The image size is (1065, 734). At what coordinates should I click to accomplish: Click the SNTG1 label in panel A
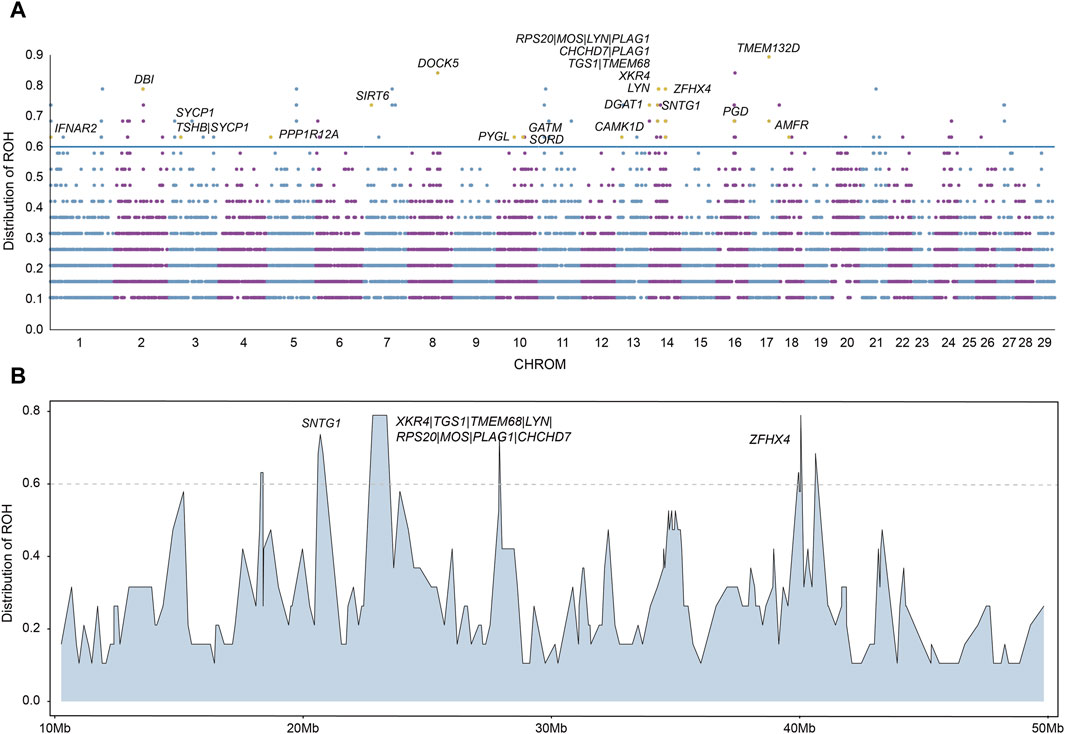click(x=681, y=105)
